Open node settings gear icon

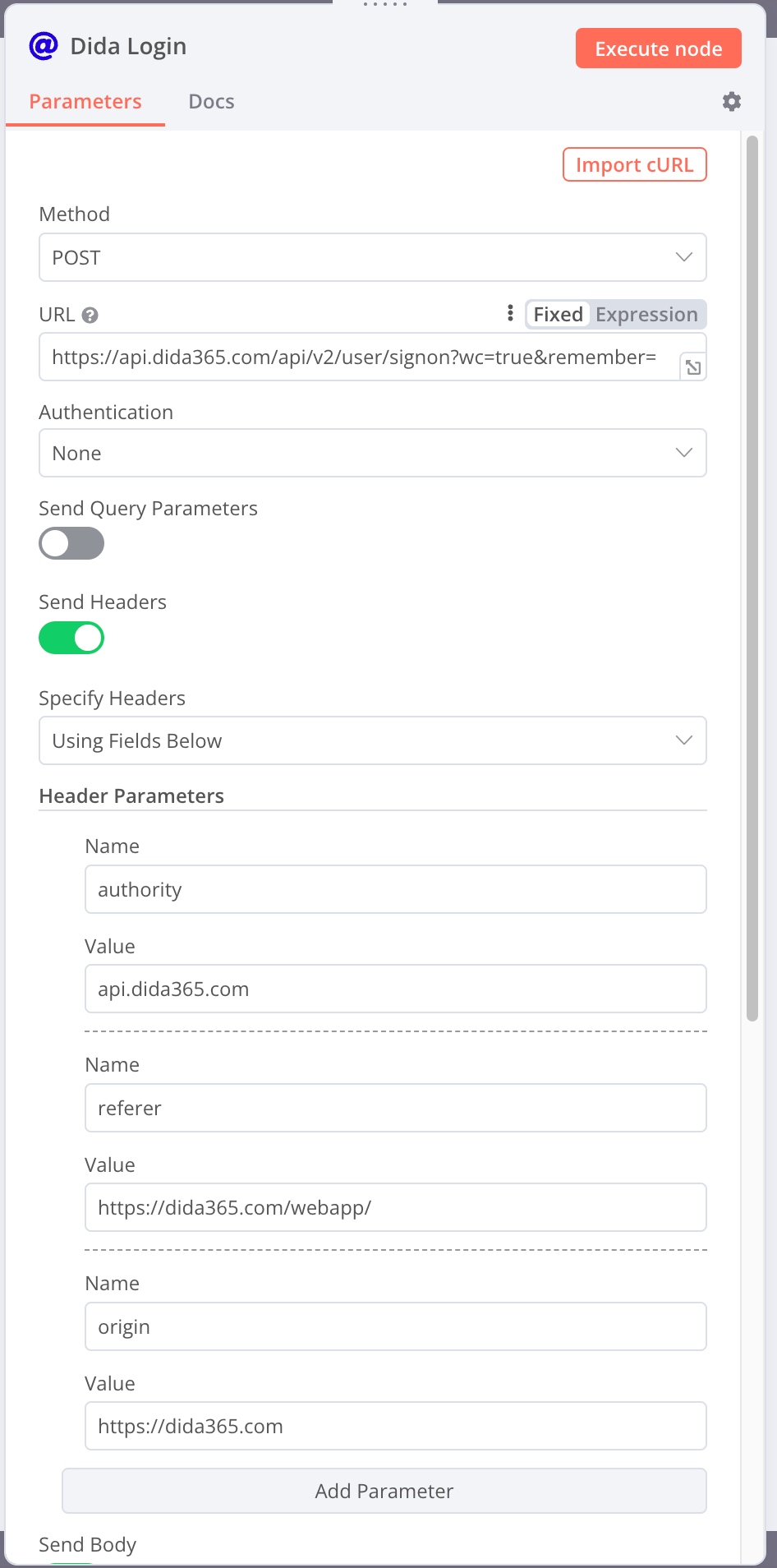tap(731, 101)
